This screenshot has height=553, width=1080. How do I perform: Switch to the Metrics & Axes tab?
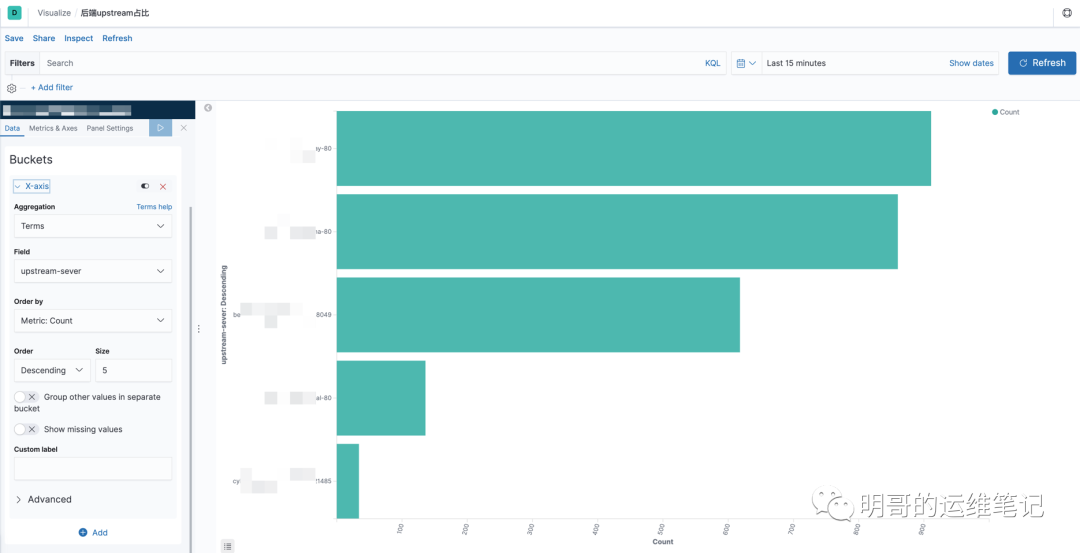point(53,129)
